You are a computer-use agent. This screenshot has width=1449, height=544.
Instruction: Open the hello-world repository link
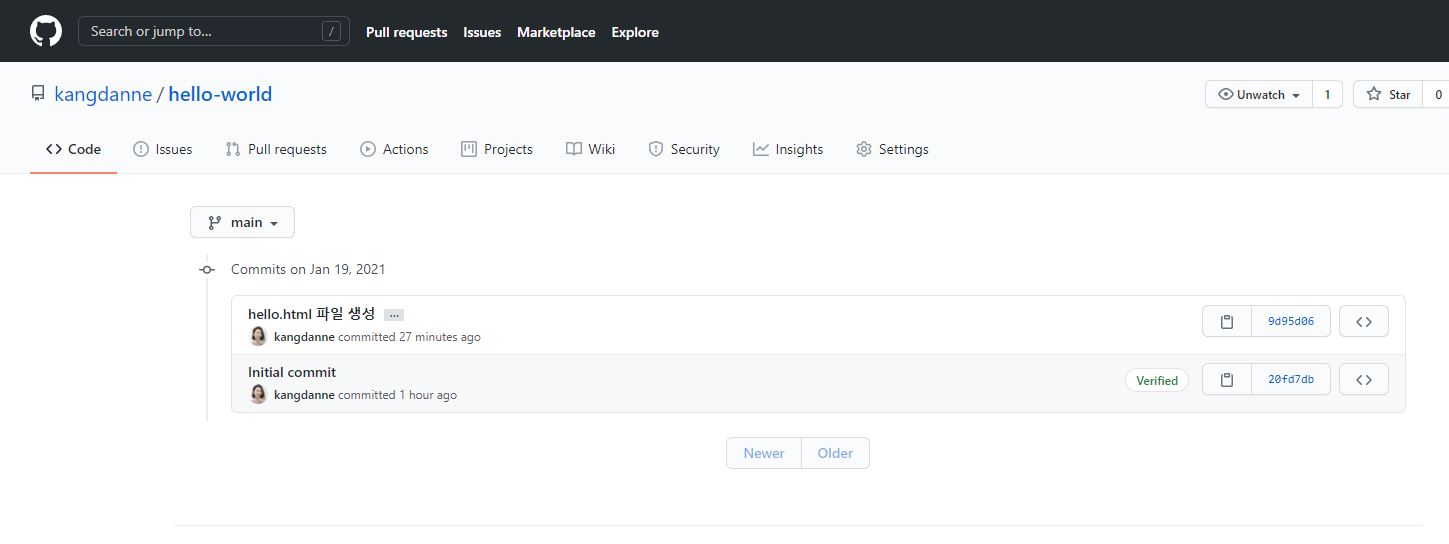[x=220, y=94]
